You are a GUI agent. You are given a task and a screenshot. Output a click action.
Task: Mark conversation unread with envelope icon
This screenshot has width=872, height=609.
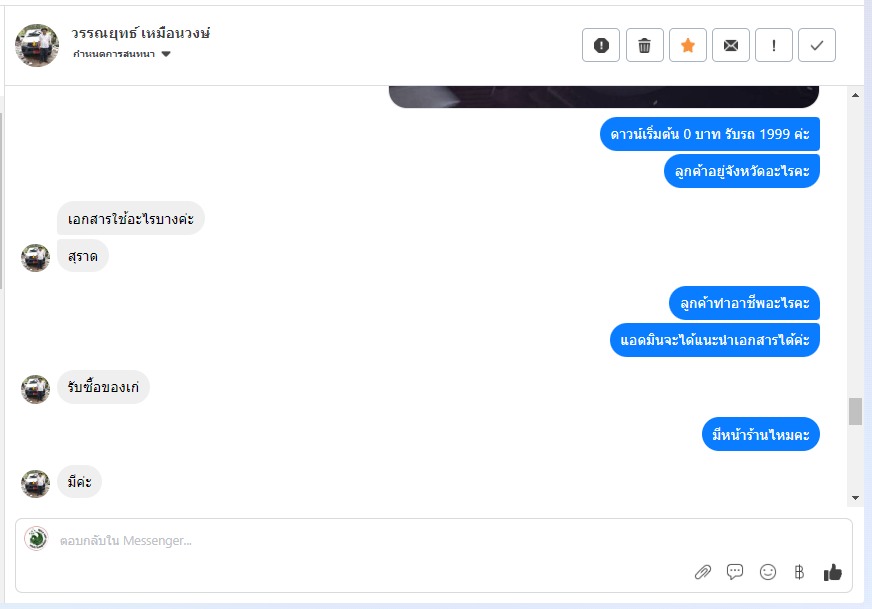[x=731, y=45]
